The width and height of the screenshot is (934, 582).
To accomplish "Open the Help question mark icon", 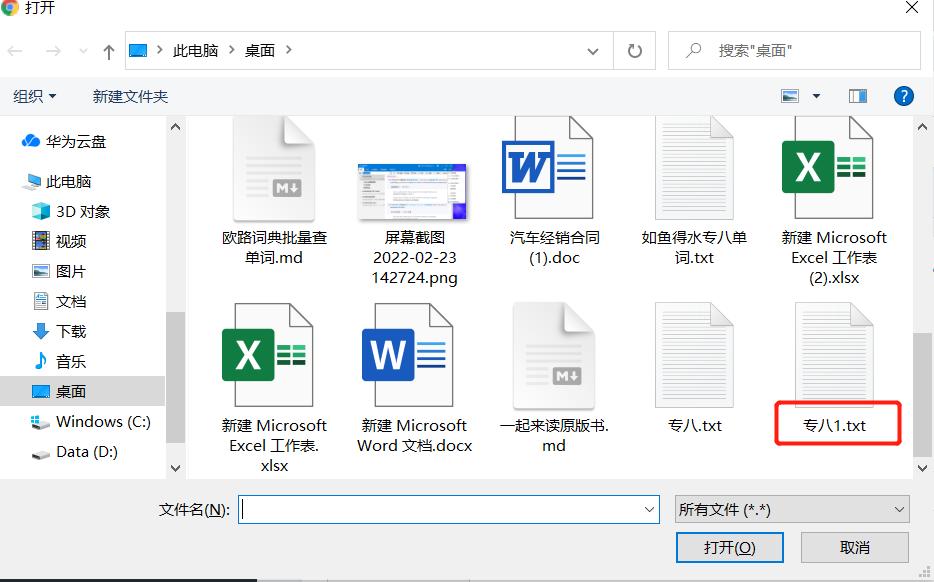I will 903,96.
